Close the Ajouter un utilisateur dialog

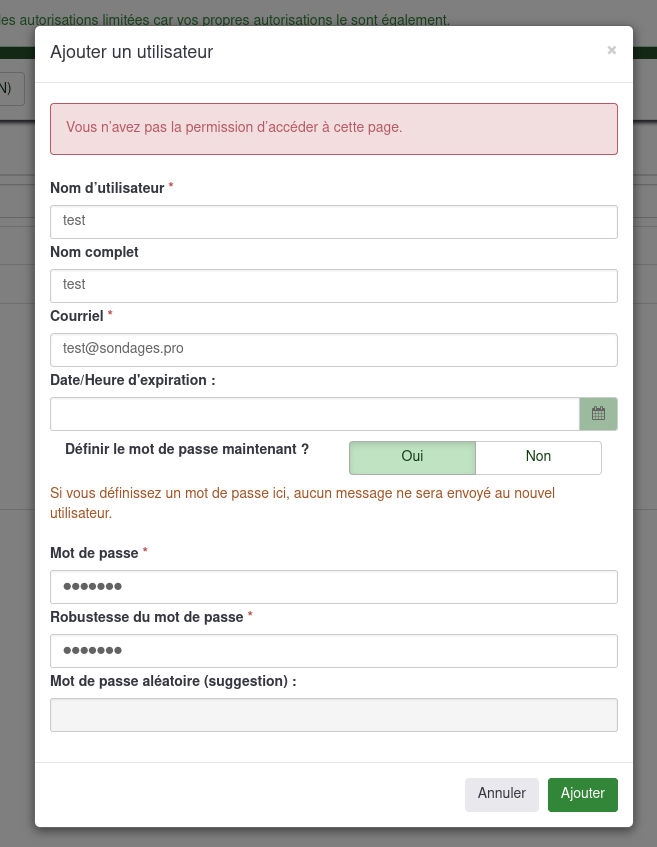coord(611,51)
